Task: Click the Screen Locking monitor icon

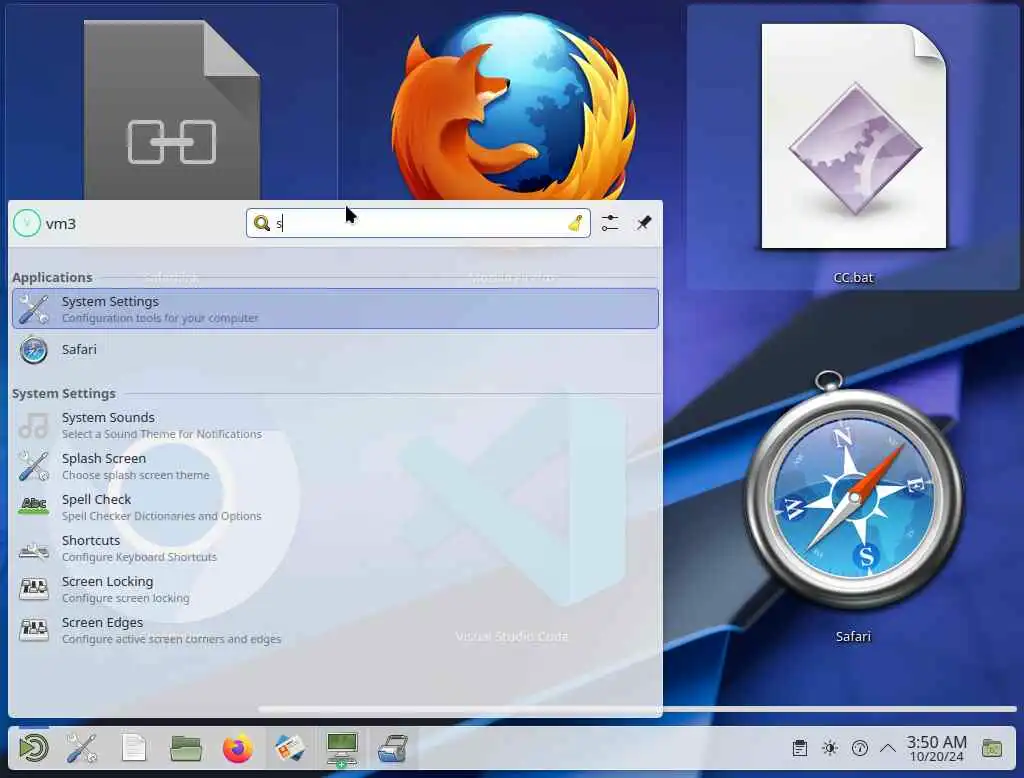Action: coord(33,589)
